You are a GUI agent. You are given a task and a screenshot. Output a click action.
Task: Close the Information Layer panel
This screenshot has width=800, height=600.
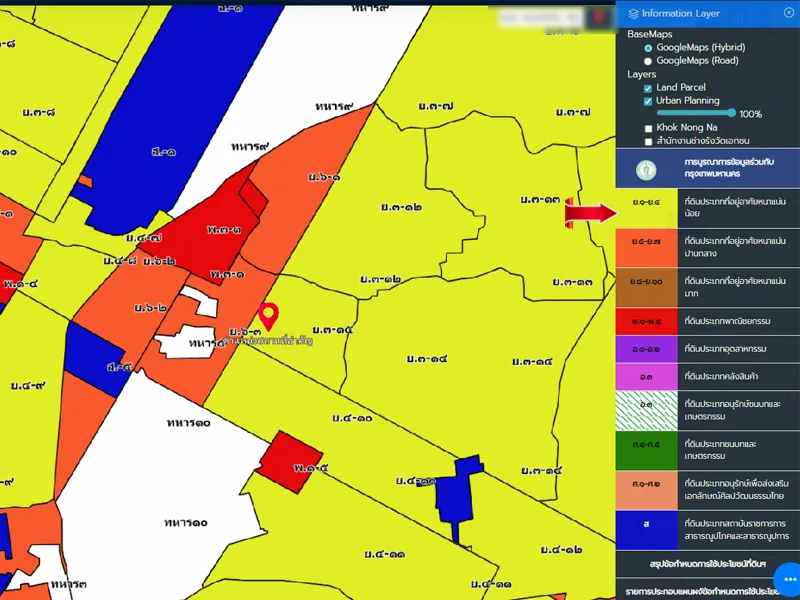point(789,13)
